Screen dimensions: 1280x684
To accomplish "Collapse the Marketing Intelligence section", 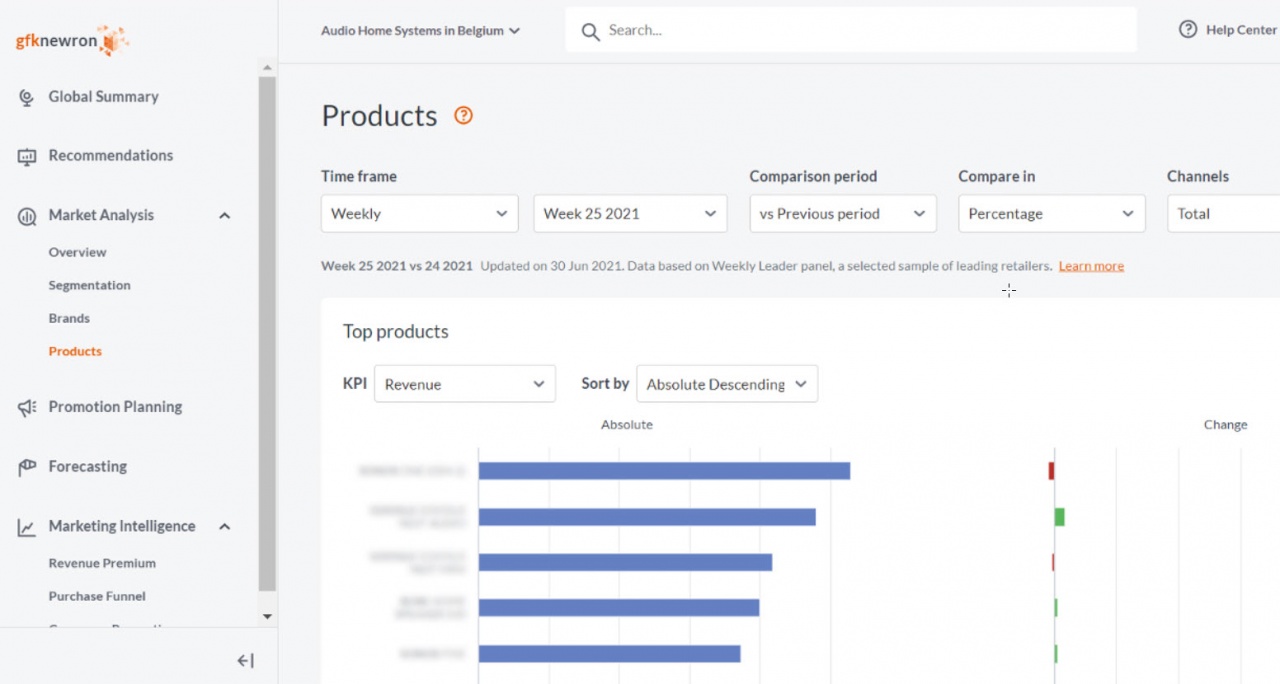I will click(224, 527).
